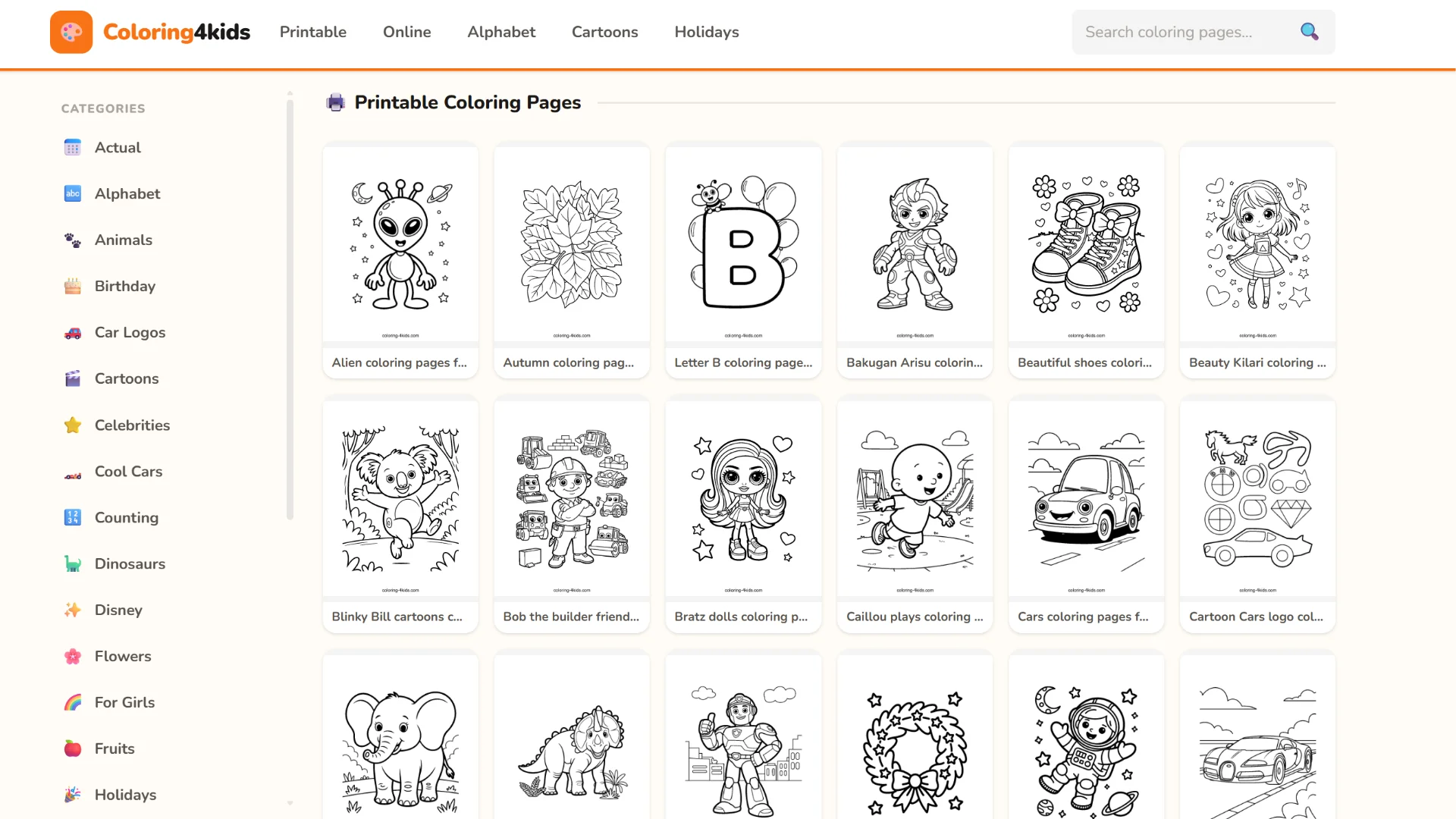
Task: Open the Flowers category link
Action: 123,656
